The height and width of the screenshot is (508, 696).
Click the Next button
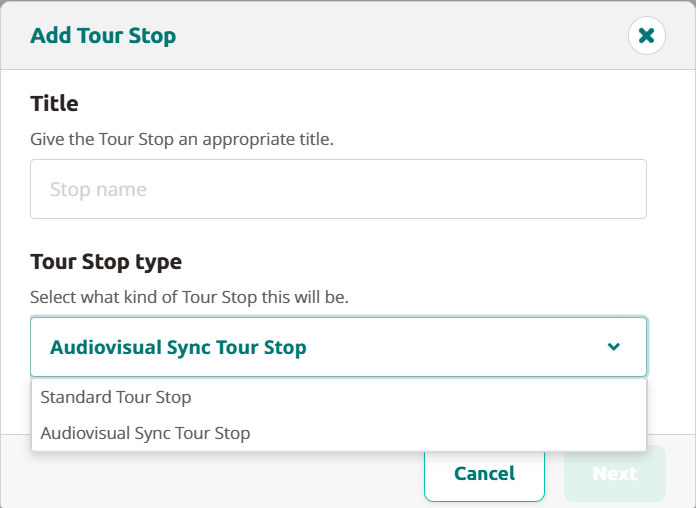coord(614,473)
